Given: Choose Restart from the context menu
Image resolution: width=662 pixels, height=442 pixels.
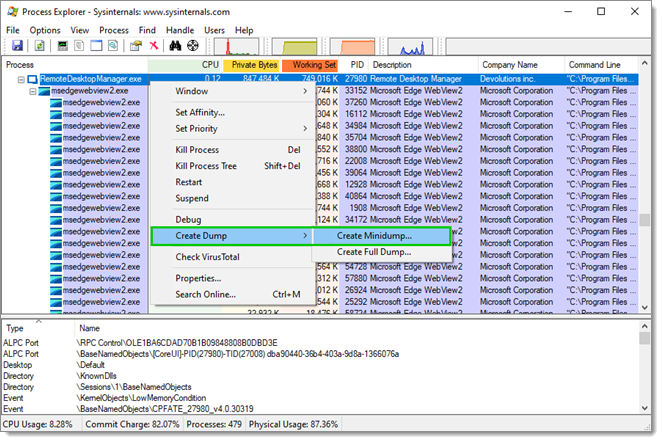Looking at the screenshot, I should pos(233,182).
